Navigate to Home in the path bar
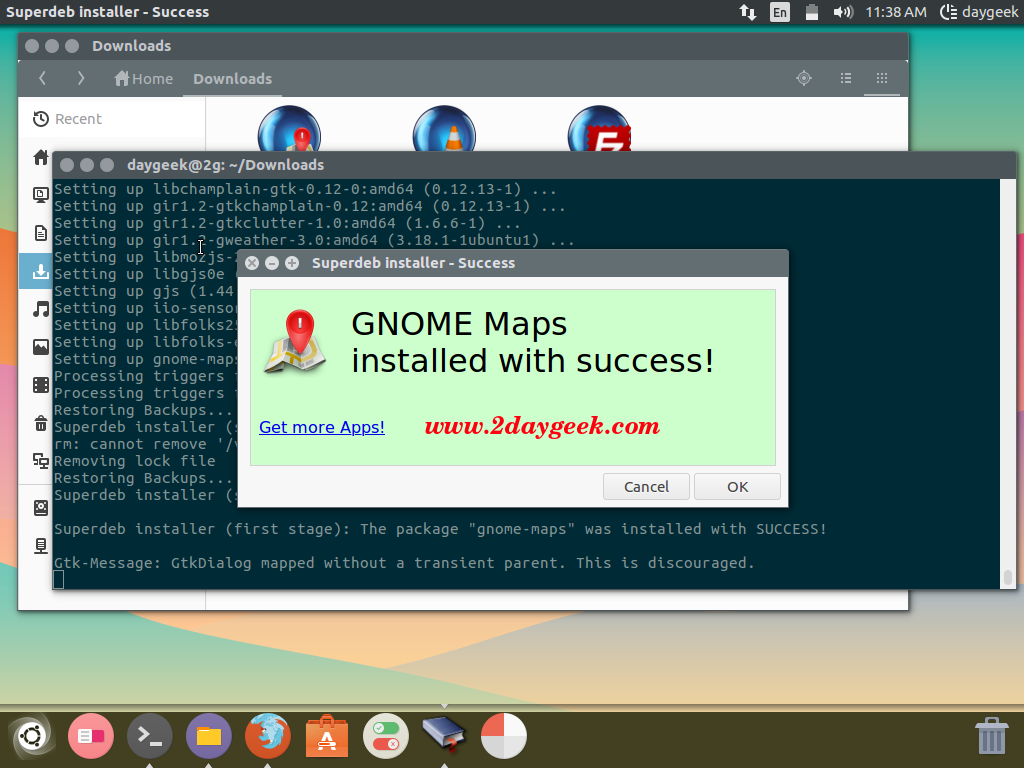This screenshot has height=768, width=1024. [x=144, y=79]
